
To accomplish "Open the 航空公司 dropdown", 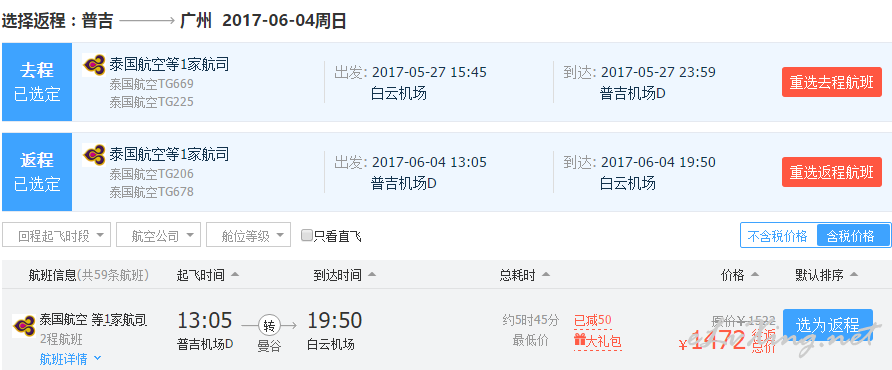I will click(x=158, y=235).
